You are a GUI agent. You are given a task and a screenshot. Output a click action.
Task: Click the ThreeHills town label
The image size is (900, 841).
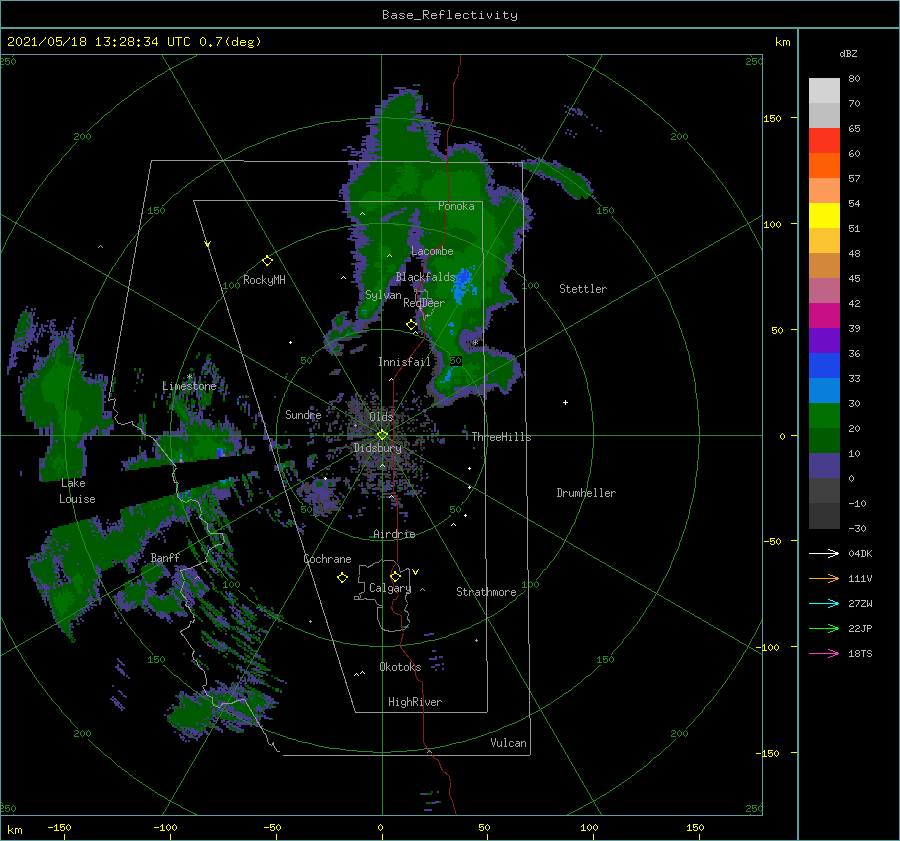pos(501,437)
